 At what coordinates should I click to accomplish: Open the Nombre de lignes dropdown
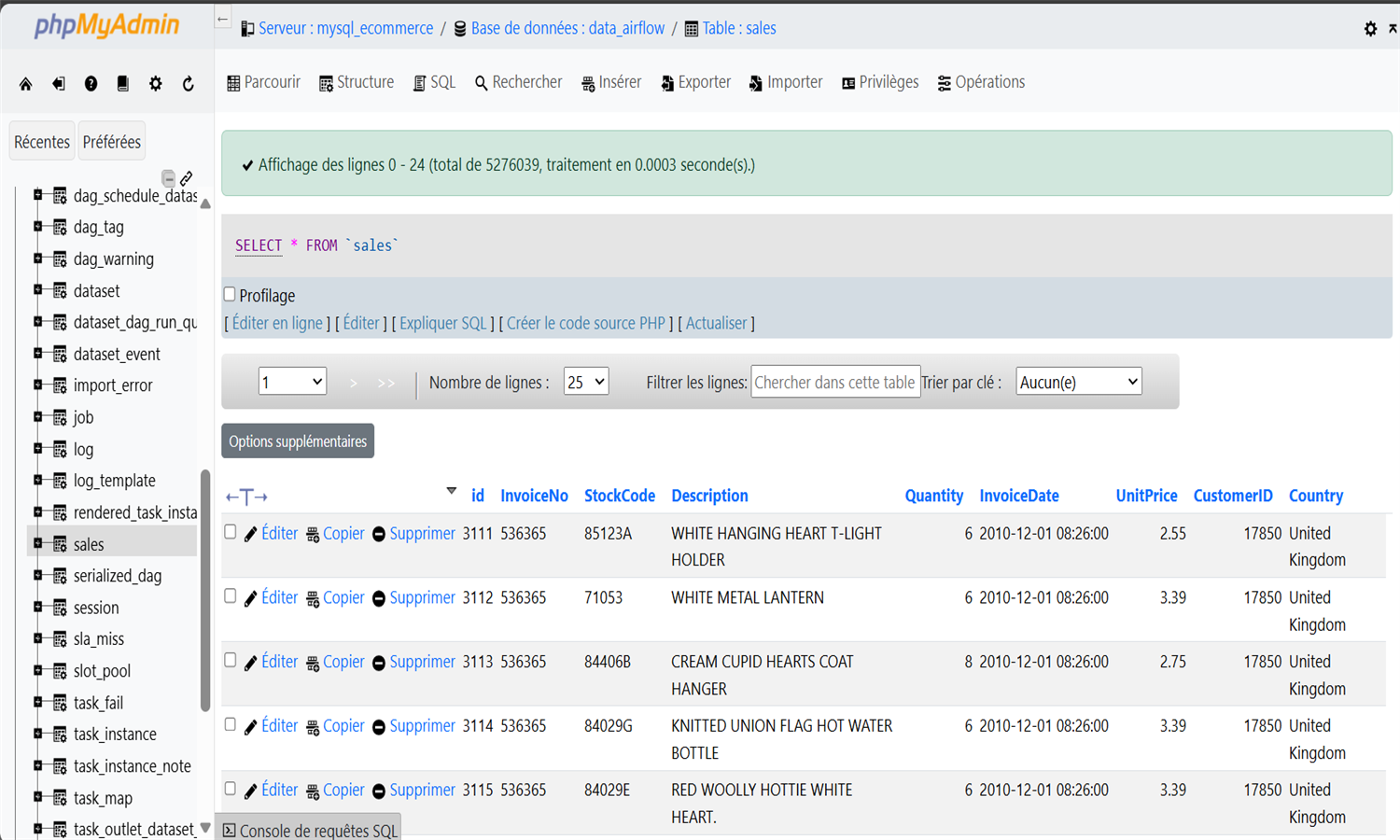585,382
